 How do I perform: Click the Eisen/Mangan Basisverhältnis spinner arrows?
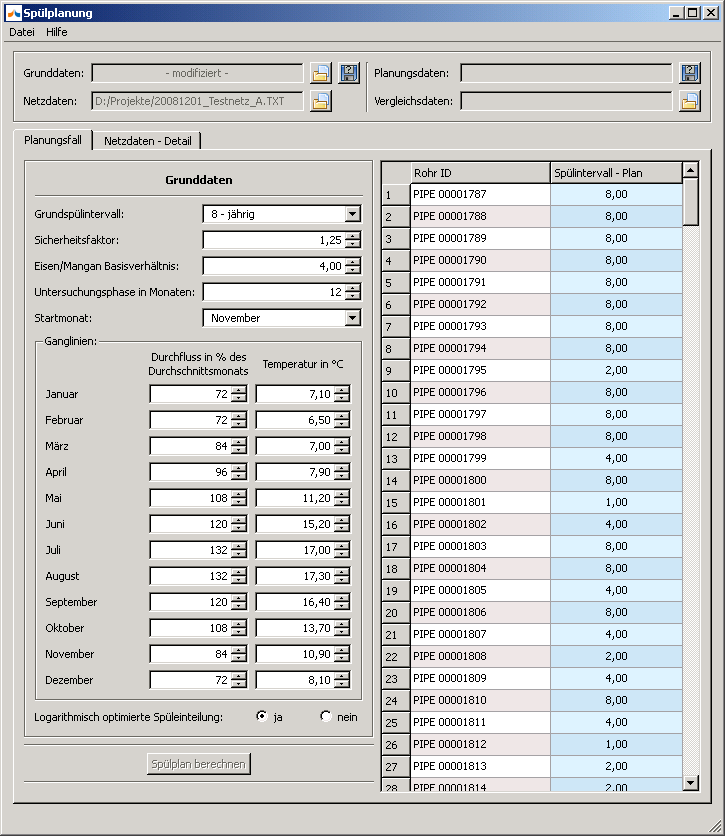coord(352,266)
